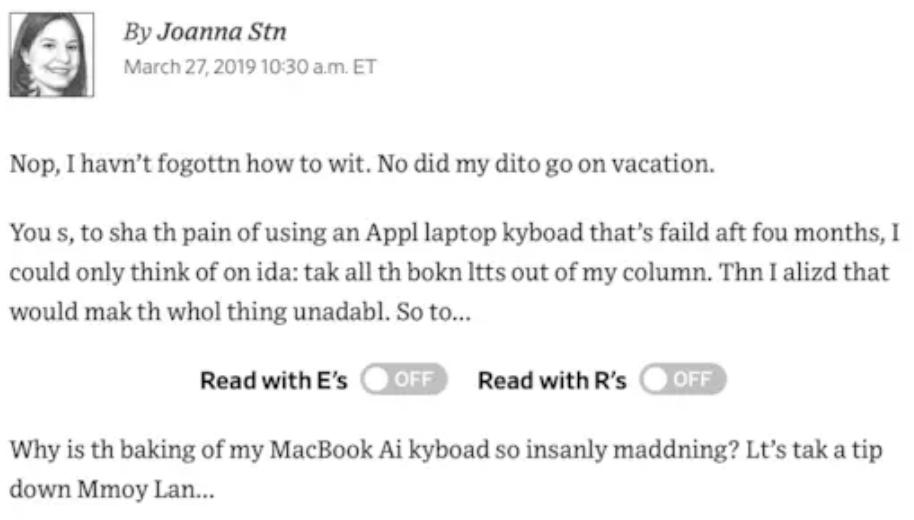The height and width of the screenshot is (520, 914).
Task: Click the opening line starting with "Nop"
Action: pyautogui.click(x=362, y=164)
